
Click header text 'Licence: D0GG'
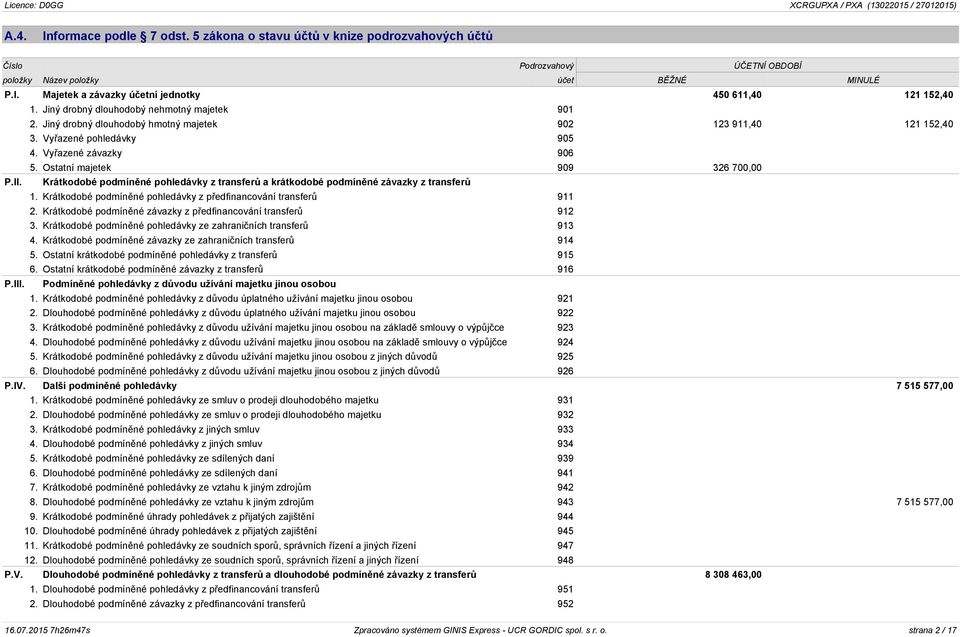click(x=34, y=5)
